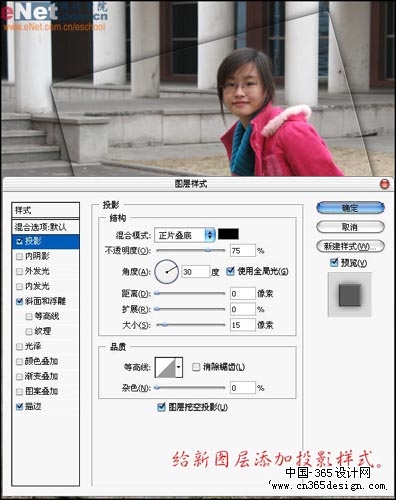396x500 pixels.
Task: Open the contour (等高线) picker thumbnail
Action: (x=165, y=367)
